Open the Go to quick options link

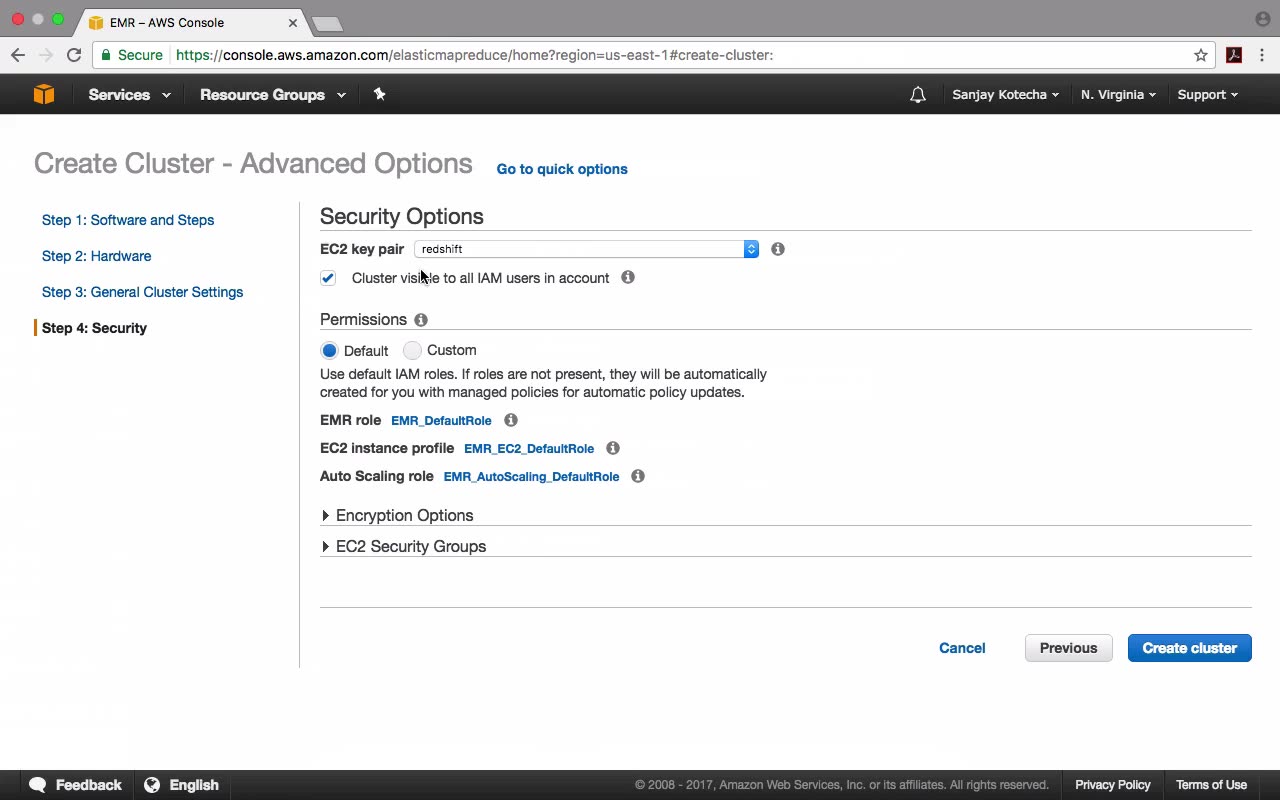click(x=562, y=169)
